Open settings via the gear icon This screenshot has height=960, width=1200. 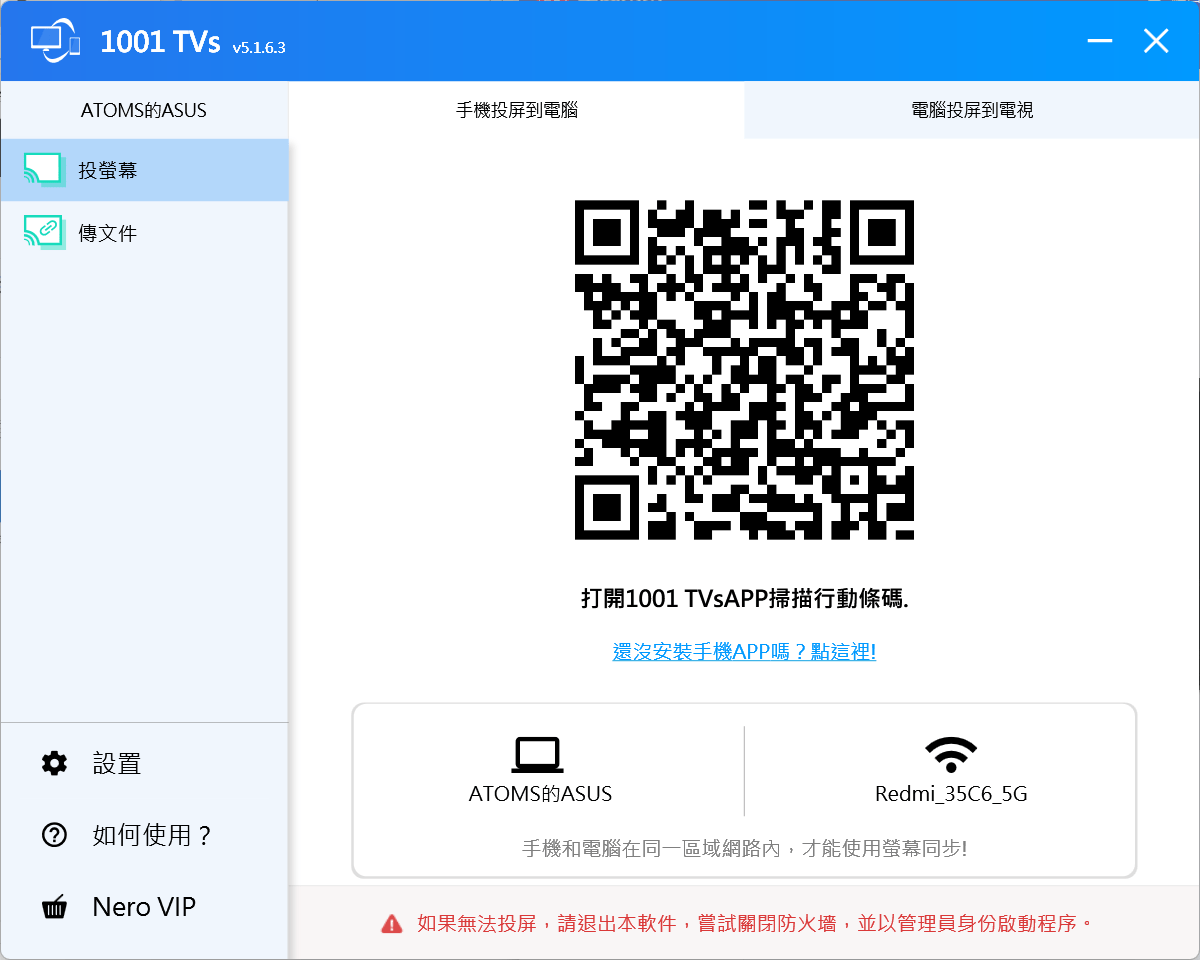[54, 764]
